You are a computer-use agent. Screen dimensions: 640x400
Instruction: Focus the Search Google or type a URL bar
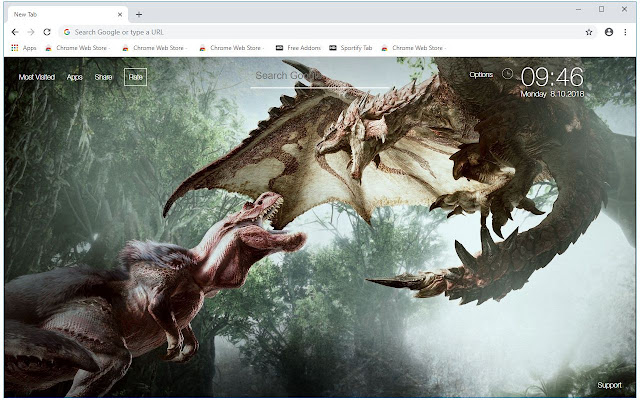[x=327, y=32]
